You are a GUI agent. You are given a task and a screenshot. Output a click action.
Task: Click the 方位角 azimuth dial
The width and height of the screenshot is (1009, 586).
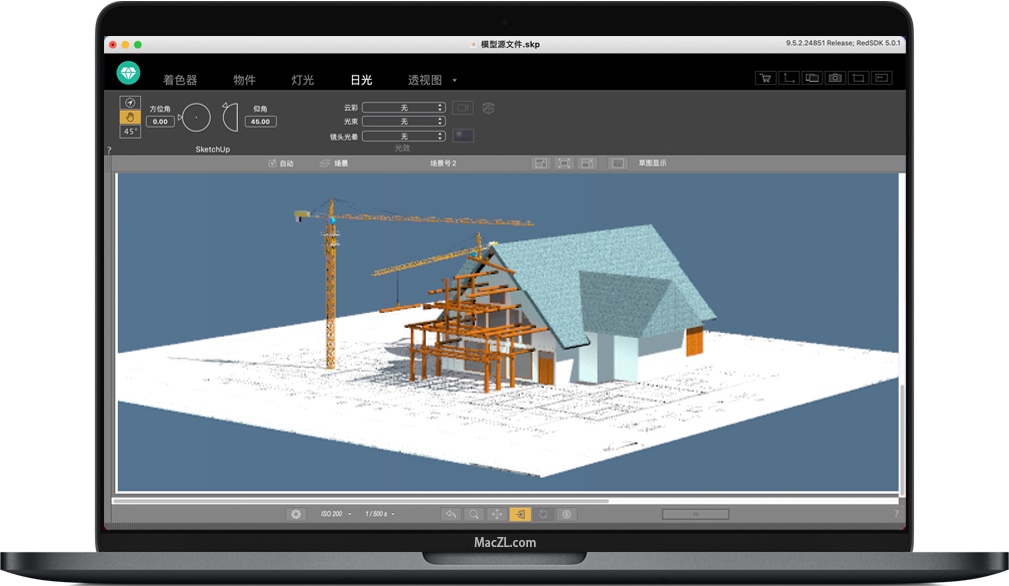(x=196, y=117)
